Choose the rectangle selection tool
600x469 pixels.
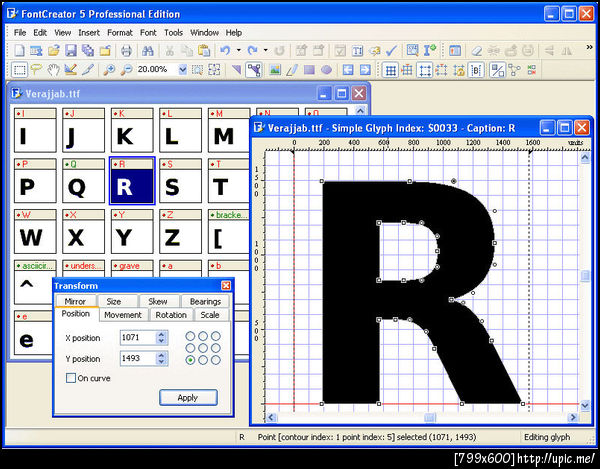point(19,70)
